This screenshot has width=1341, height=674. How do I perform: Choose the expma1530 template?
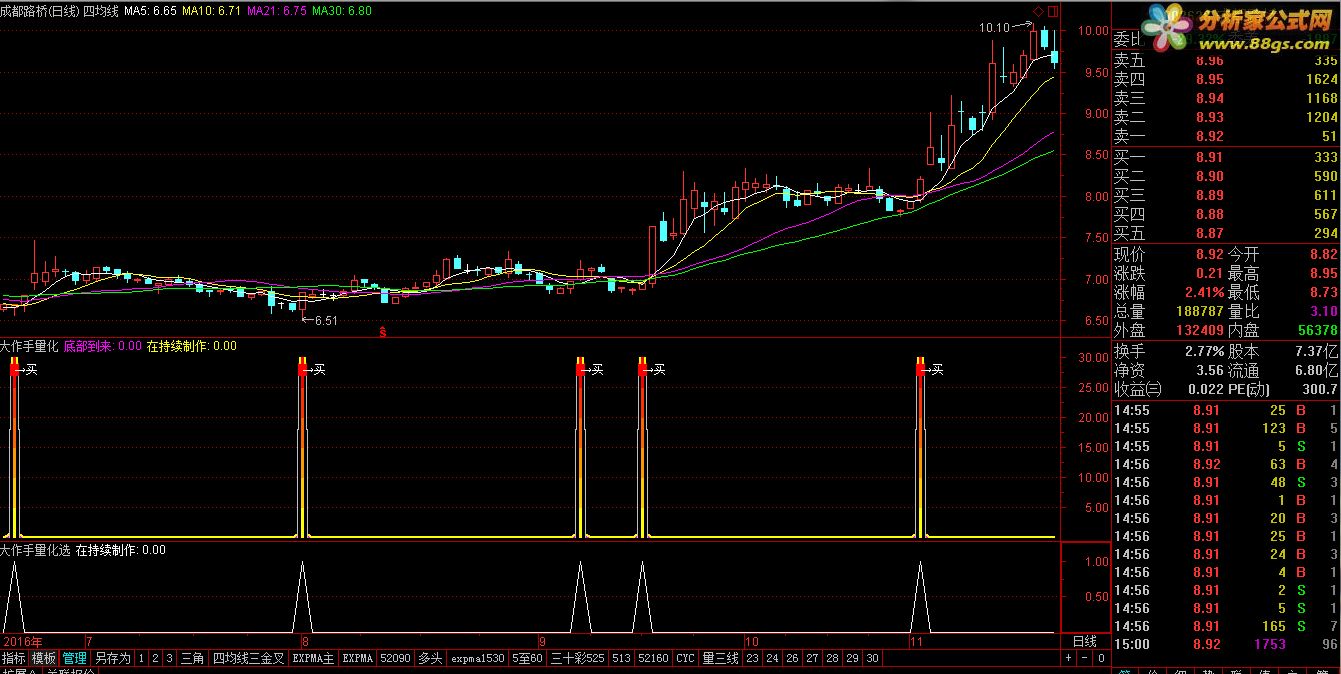tap(478, 659)
